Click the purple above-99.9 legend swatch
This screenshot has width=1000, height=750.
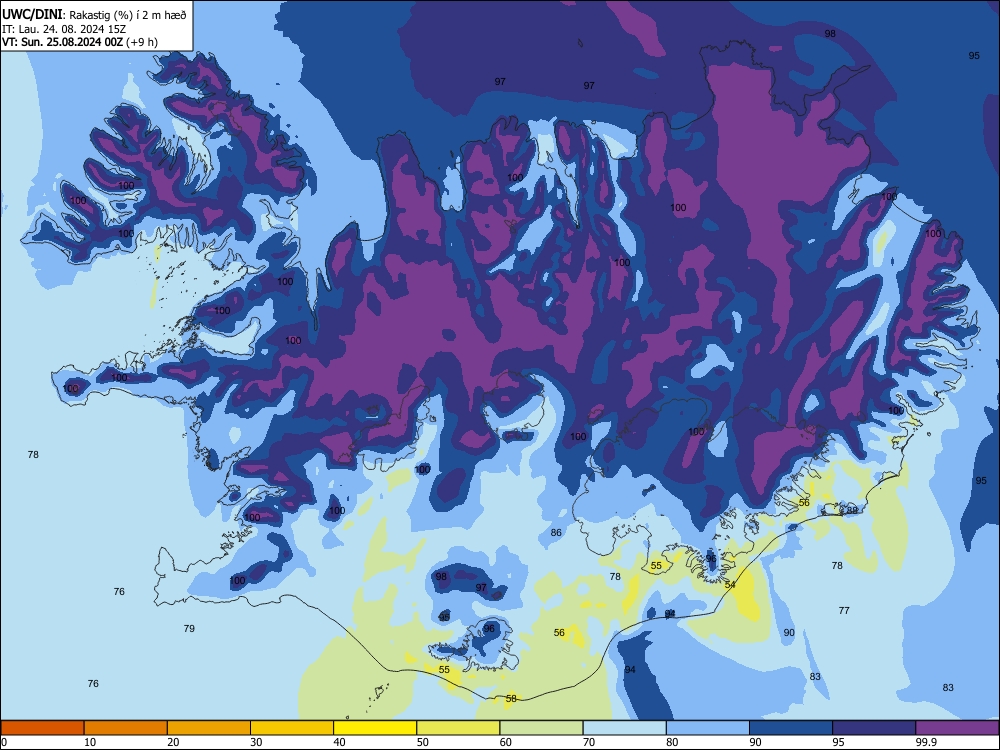[957, 728]
